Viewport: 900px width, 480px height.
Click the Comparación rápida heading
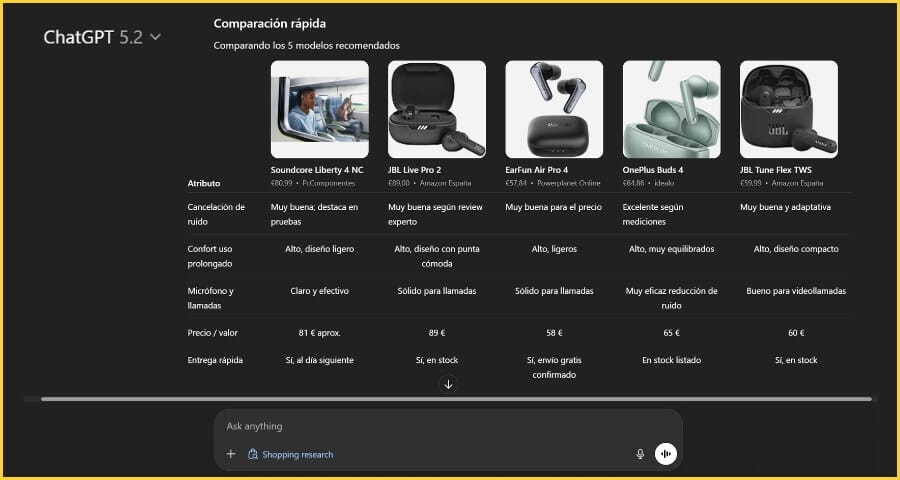[x=270, y=24]
